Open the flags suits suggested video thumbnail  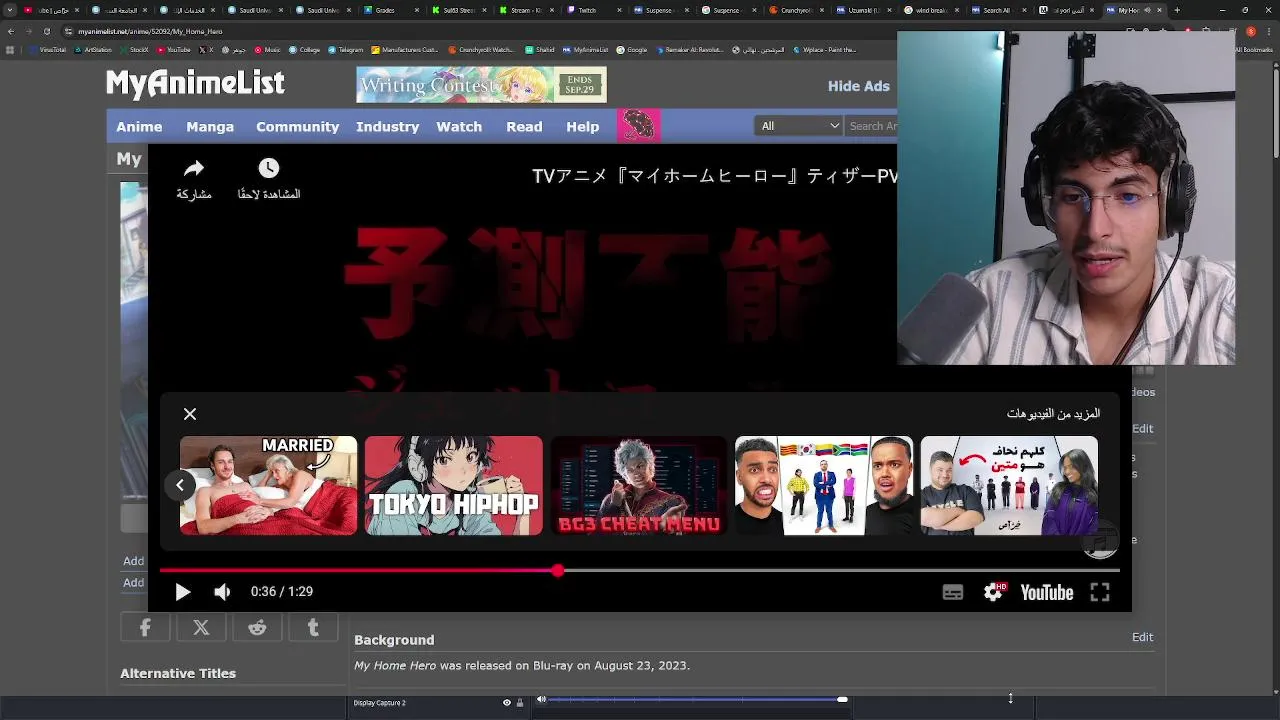[824, 485]
